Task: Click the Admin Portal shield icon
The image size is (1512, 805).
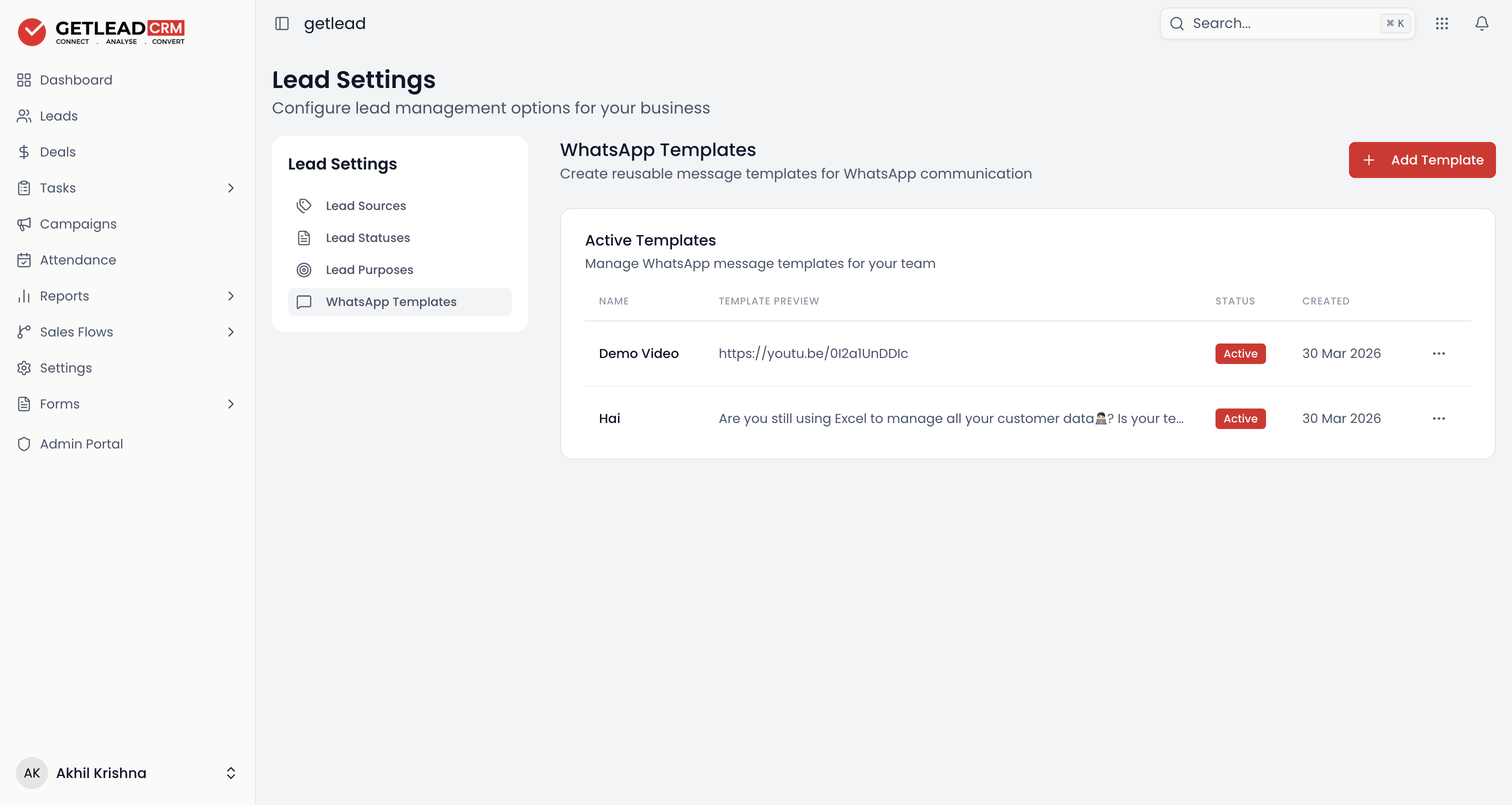Action: tap(23, 444)
